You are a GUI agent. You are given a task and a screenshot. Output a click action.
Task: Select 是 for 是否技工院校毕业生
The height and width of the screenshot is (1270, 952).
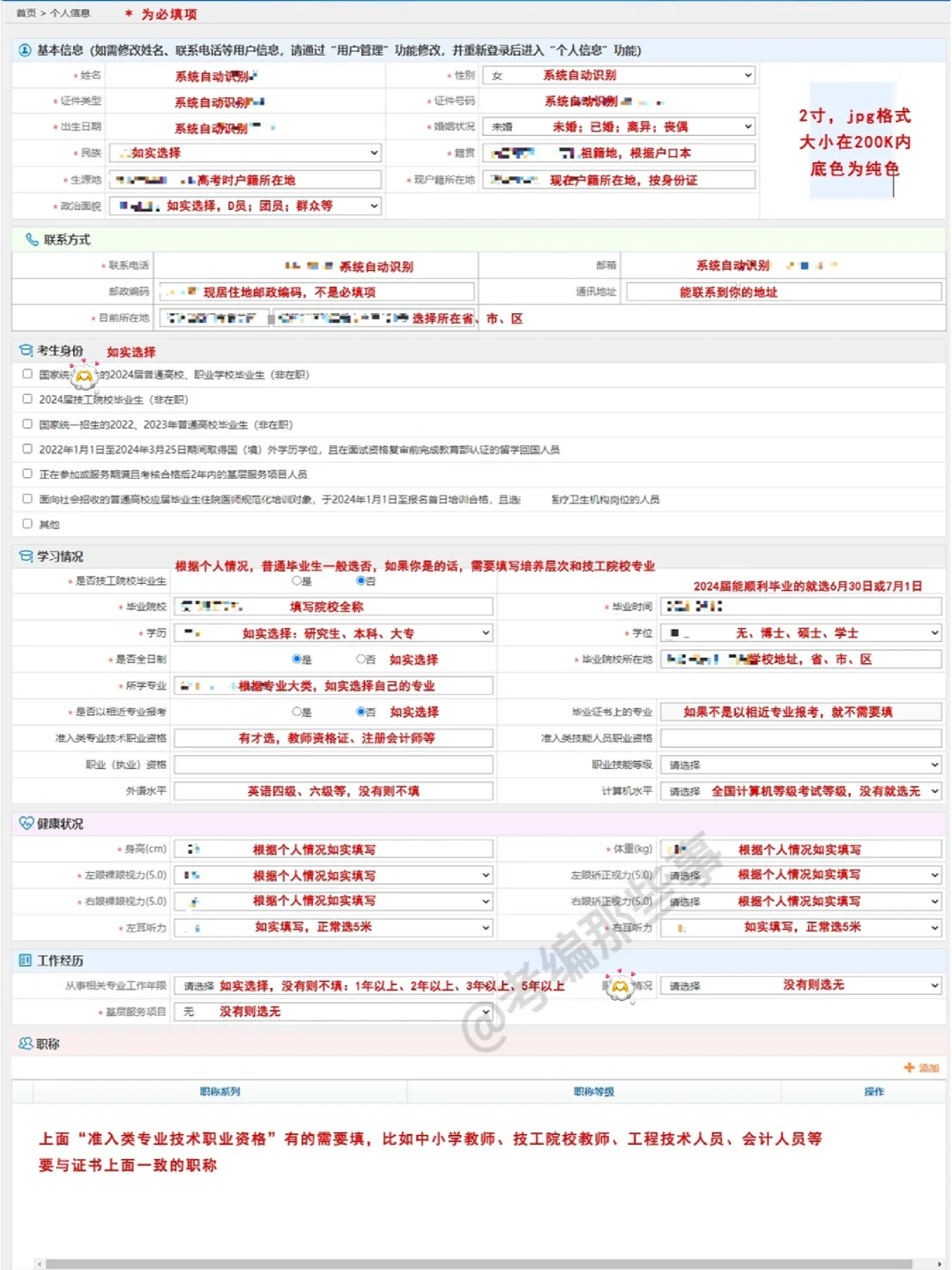(x=297, y=581)
